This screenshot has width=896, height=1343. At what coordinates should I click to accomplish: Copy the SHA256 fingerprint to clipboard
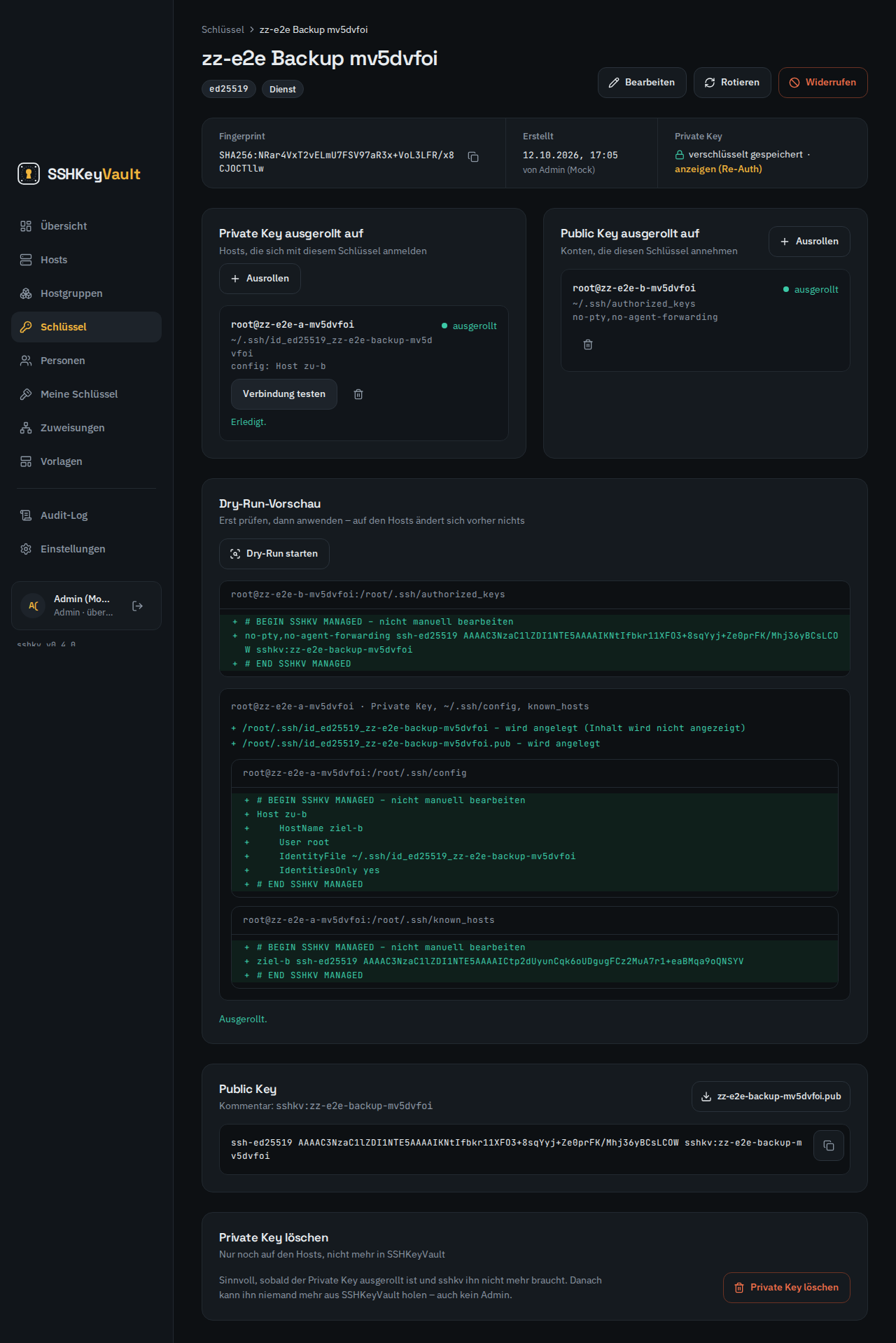click(x=473, y=157)
